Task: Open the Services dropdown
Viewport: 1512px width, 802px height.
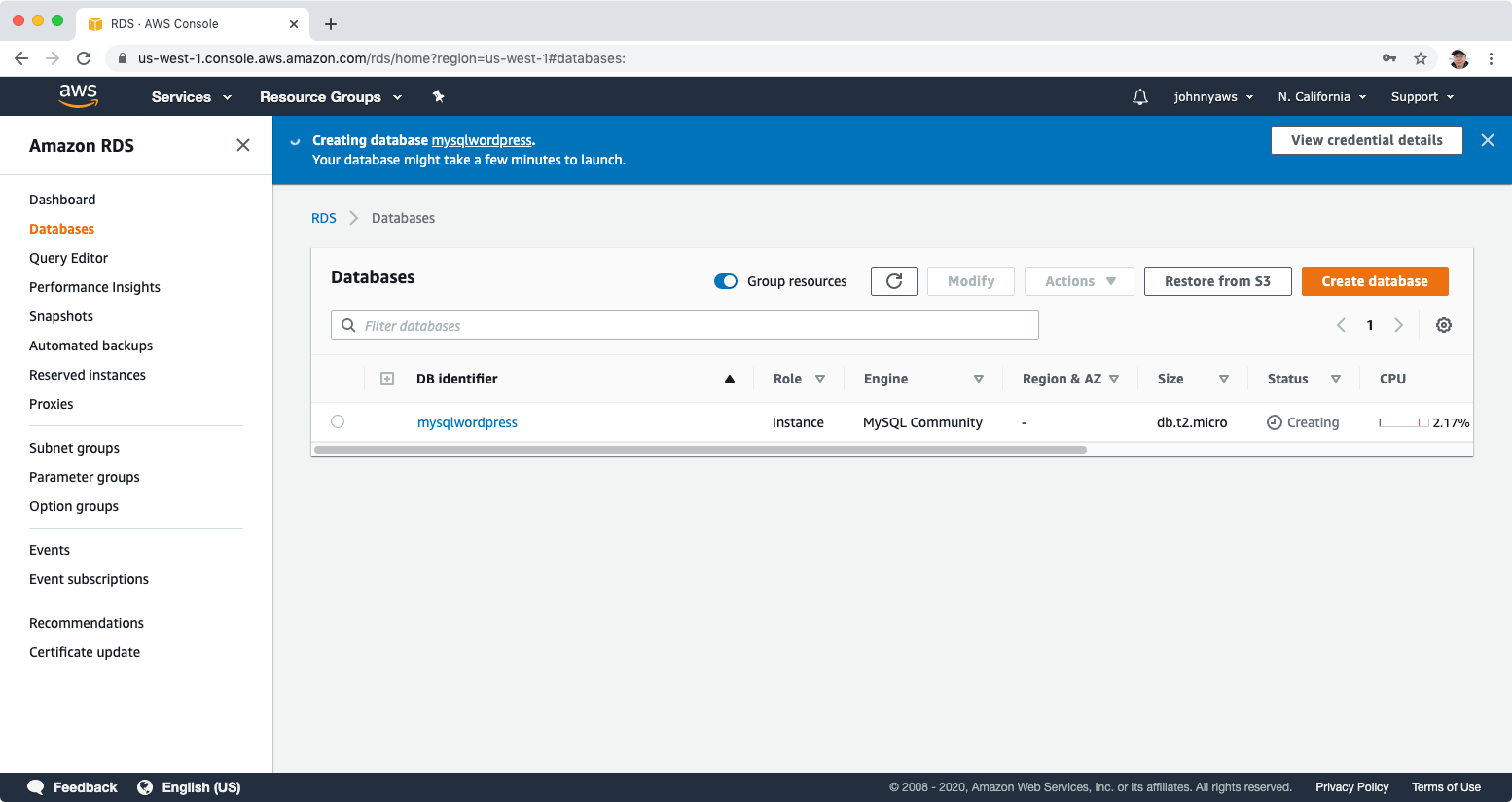Action: 192,97
